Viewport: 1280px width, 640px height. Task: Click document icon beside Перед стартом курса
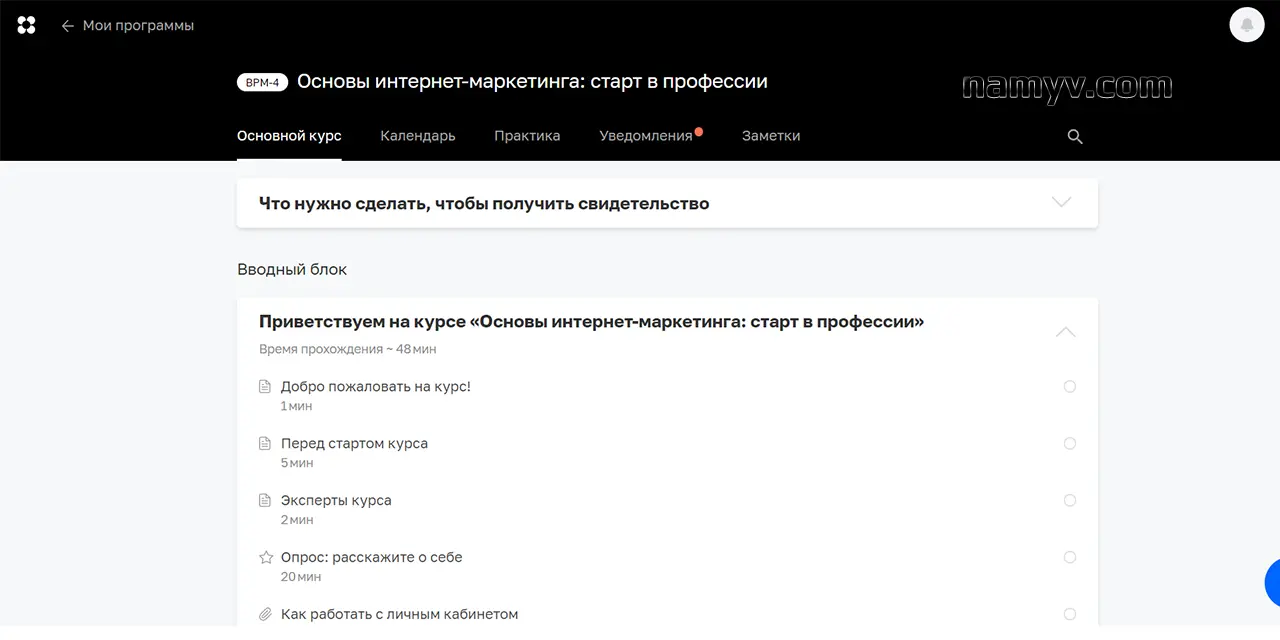point(265,443)
